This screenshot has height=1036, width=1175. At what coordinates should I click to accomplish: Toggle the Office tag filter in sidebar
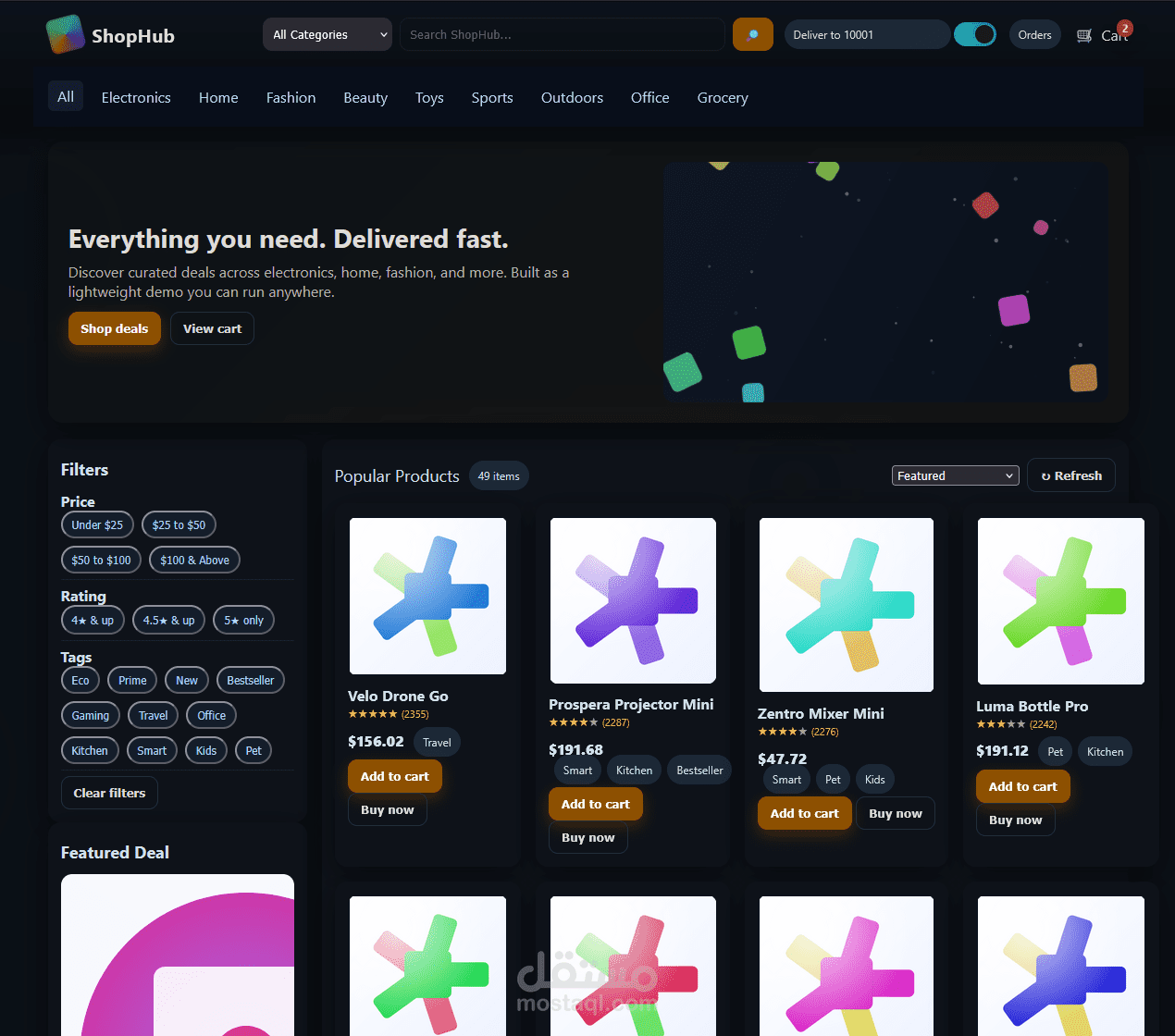(x=212, y=715)
